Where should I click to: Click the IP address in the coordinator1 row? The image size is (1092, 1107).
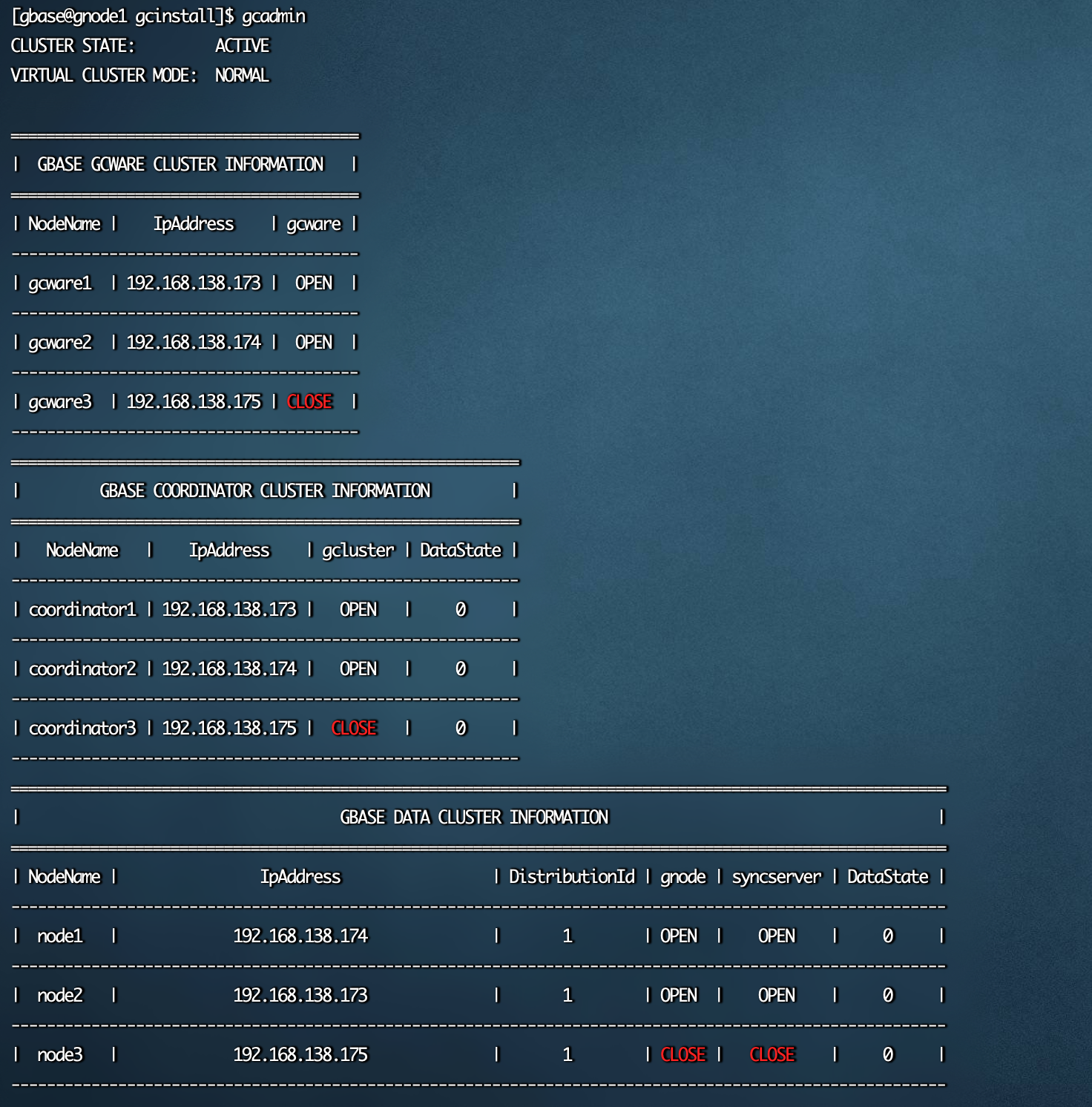[229, 610]
